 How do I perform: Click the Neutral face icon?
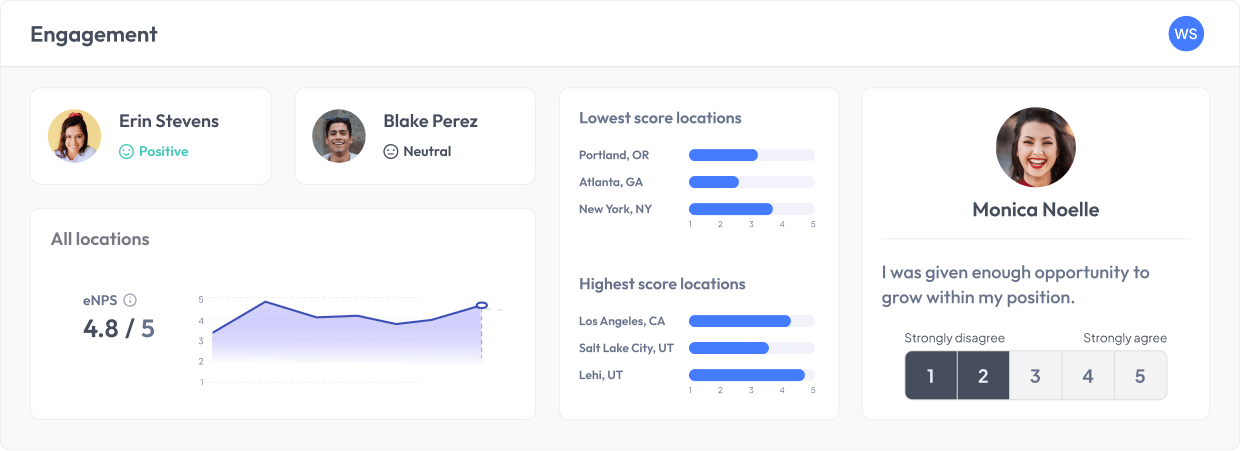[x=391, y=152]
